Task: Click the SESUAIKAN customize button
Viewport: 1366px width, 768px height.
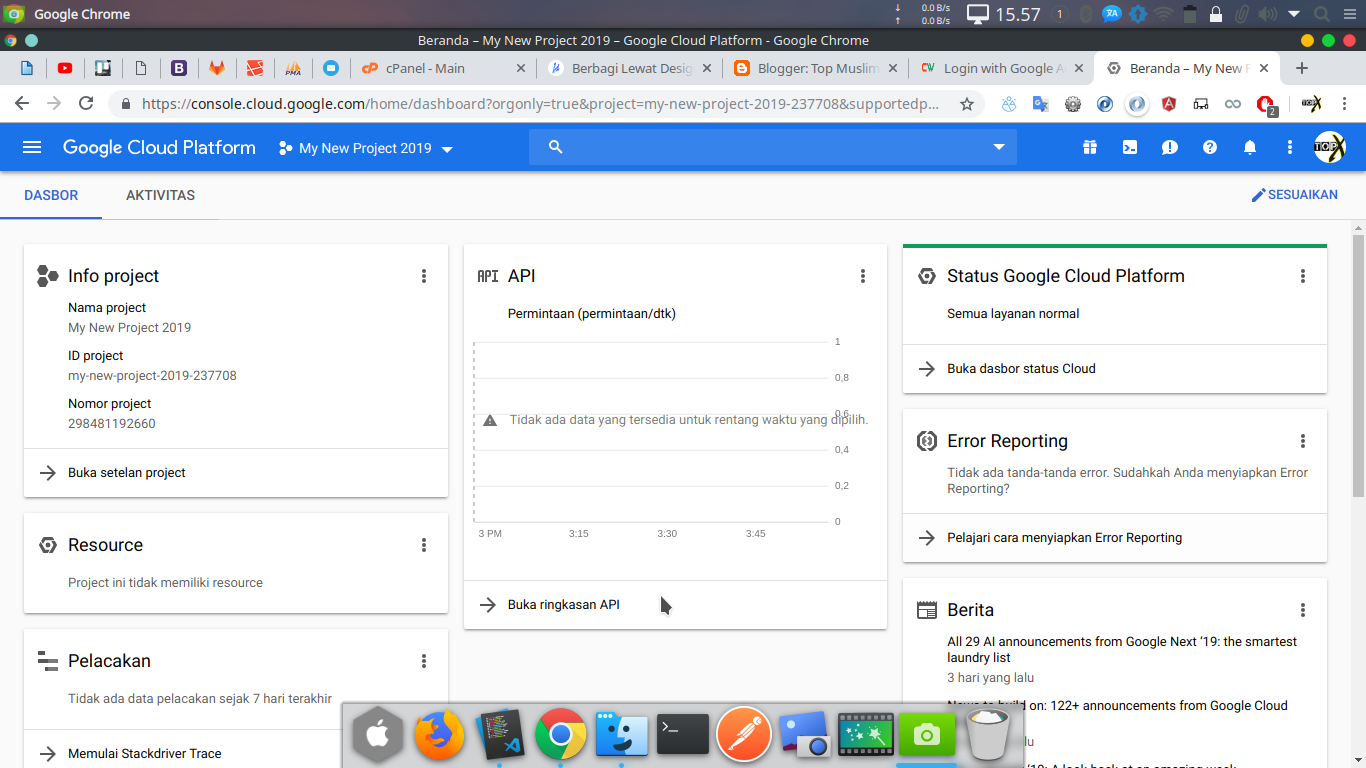Action: 1294,195
